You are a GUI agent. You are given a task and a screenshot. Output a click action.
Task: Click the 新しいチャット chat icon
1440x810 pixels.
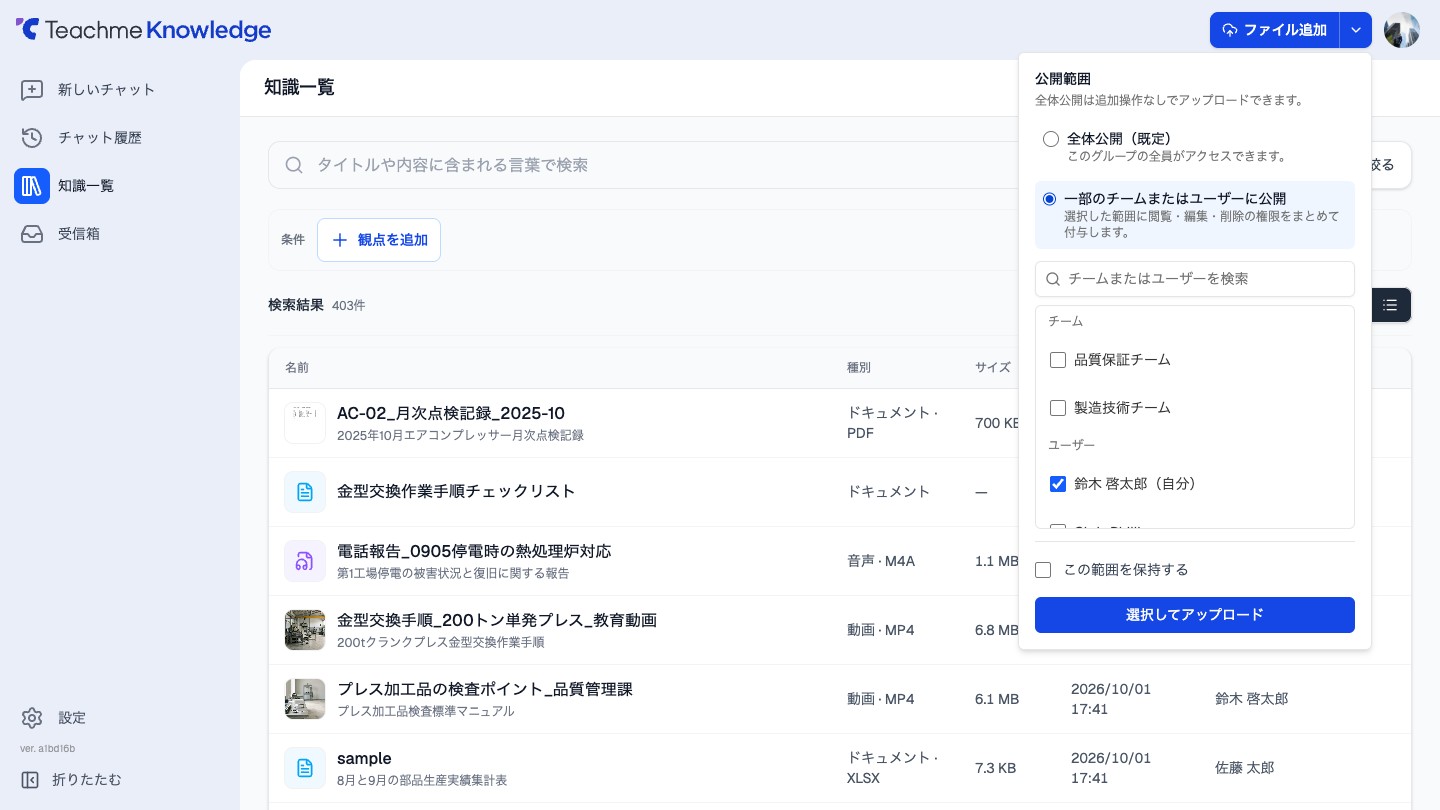coord(32,90)
